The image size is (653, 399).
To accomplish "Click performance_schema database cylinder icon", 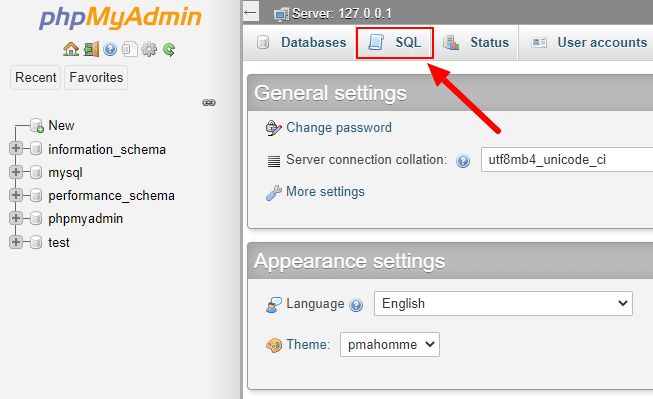I will [x=36, y=195].
